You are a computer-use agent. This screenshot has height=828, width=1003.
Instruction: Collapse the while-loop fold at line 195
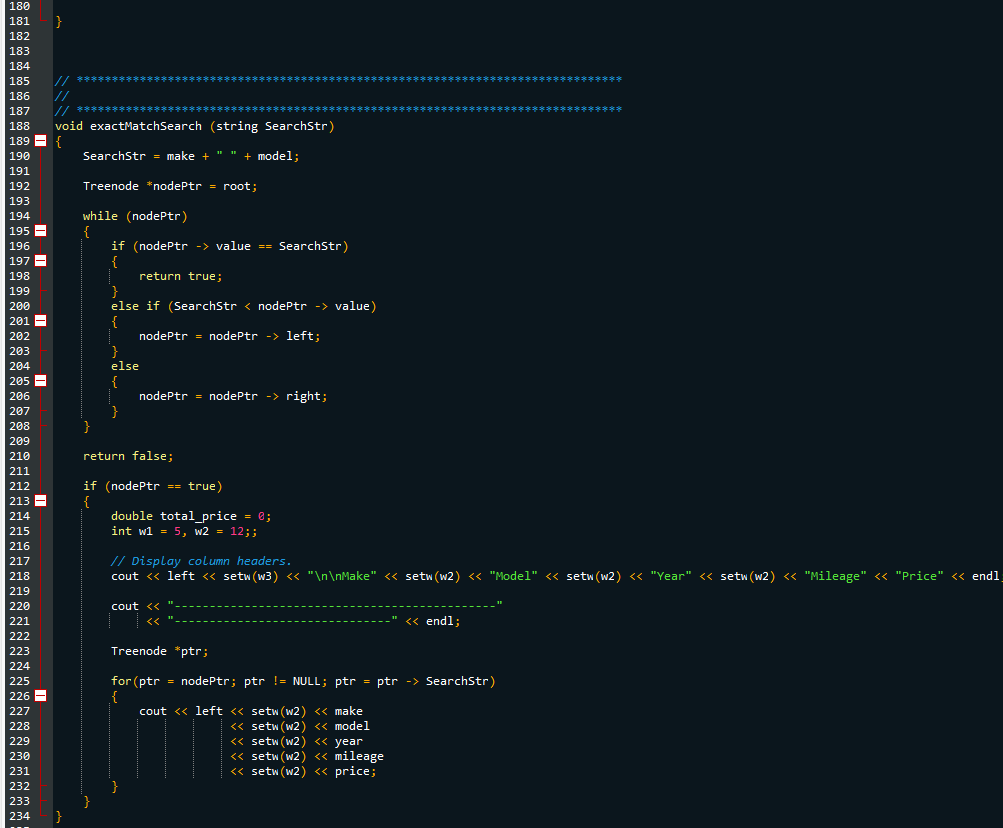40,231
